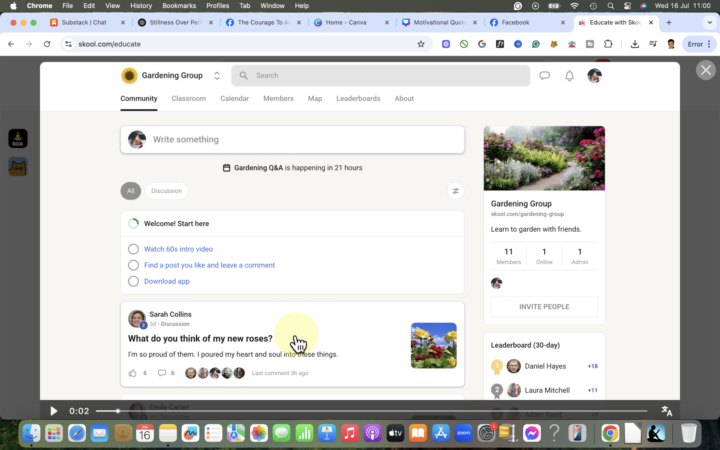Play the video with the play button
The height and width of the screenshot is (450, 720).
[53, 411]
